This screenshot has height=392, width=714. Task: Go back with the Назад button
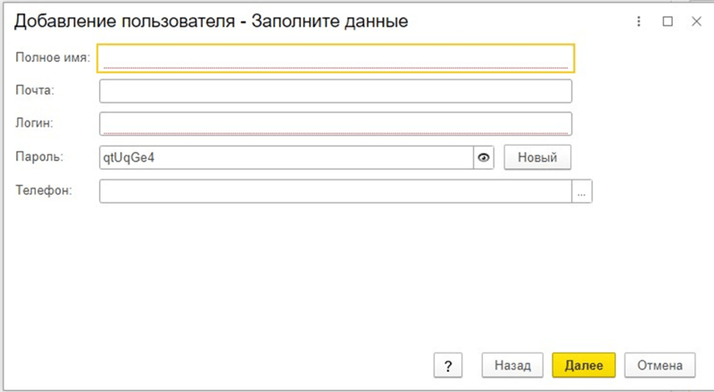point(513,365)
